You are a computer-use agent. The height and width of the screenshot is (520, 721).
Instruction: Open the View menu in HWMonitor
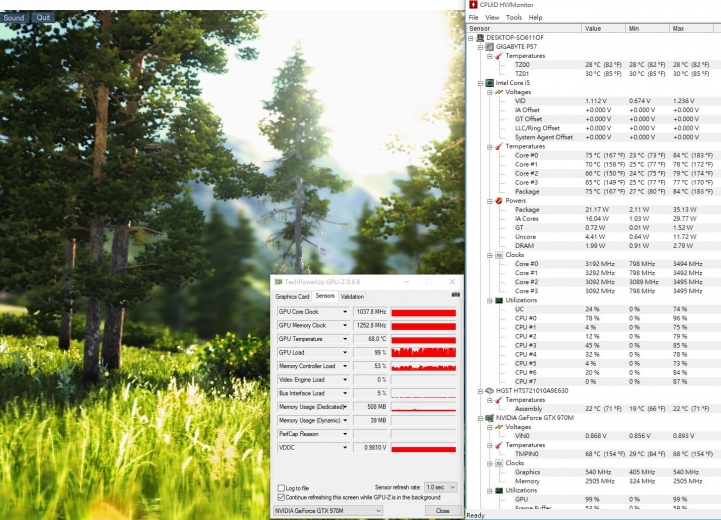(492, 17)
